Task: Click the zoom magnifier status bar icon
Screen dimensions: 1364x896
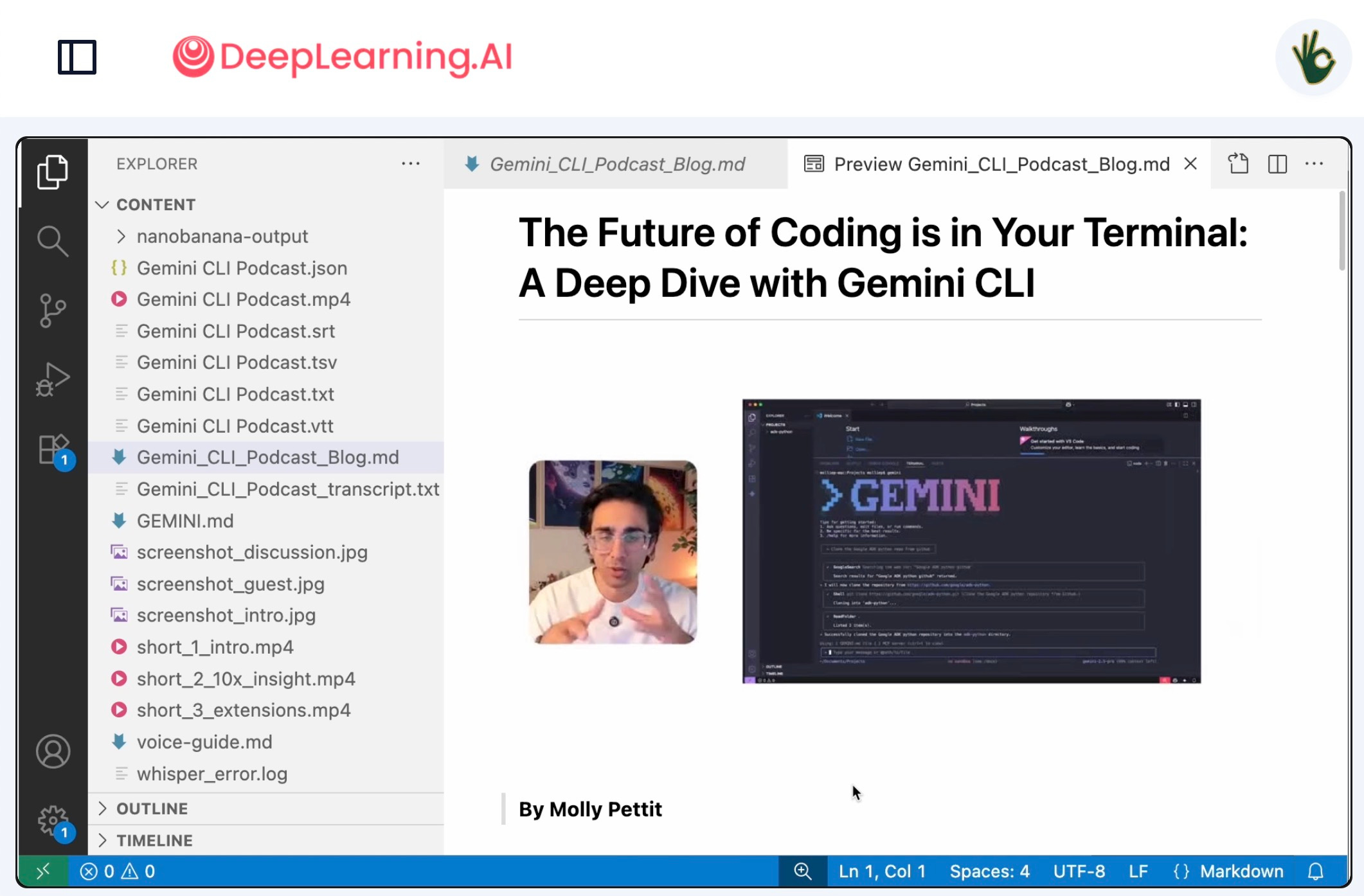Action: coord(802,871)
